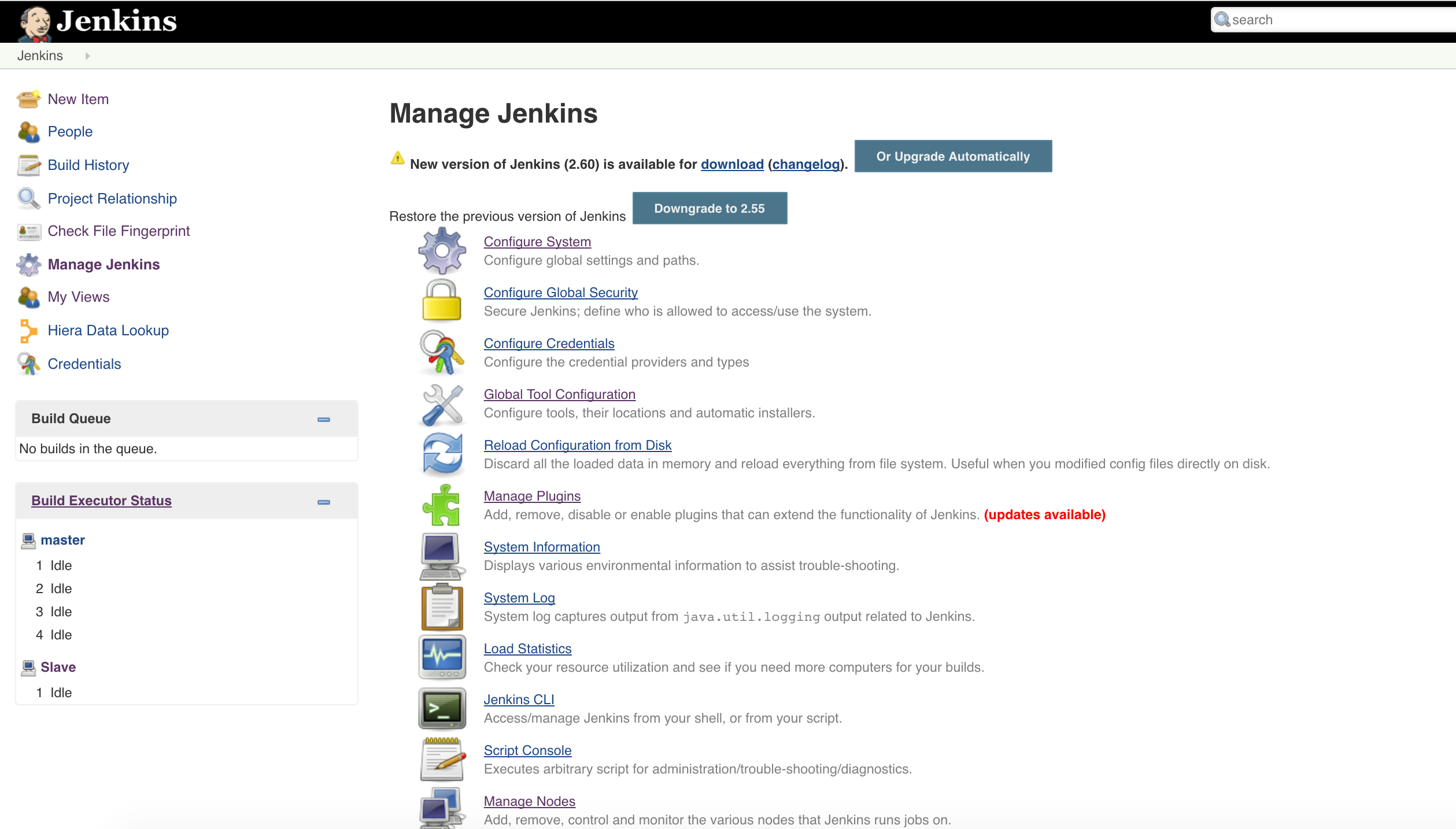Click the Configure System gear icon
Viewport: 1456px width, 829px height.
[442, 251]
